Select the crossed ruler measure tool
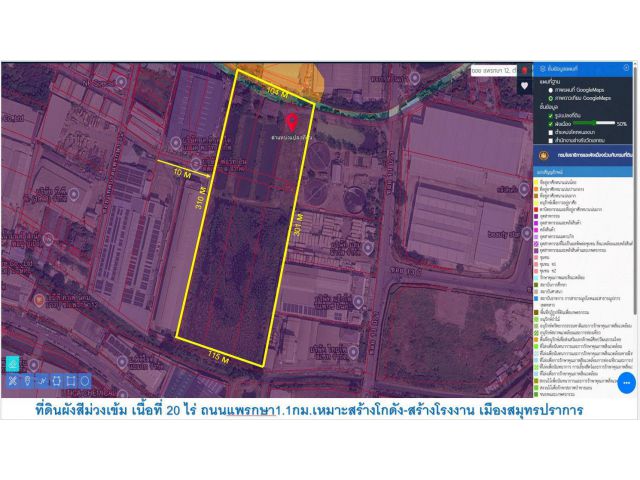 coord(13,381)
